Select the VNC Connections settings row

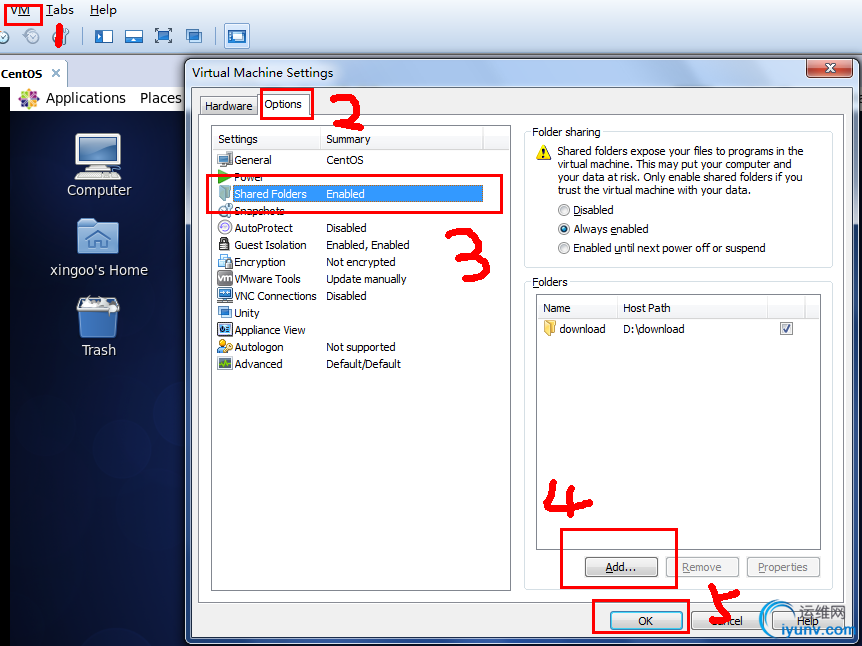coord(350,296)
